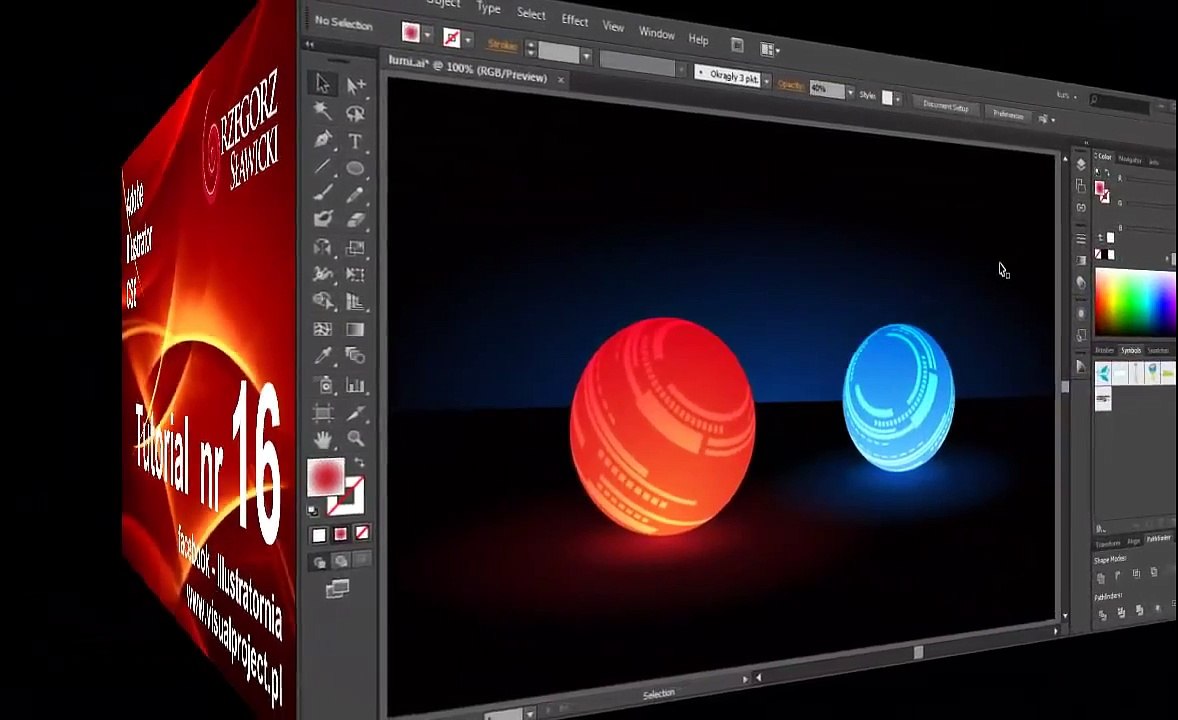Click the Stroke panel link

(502, 45)
